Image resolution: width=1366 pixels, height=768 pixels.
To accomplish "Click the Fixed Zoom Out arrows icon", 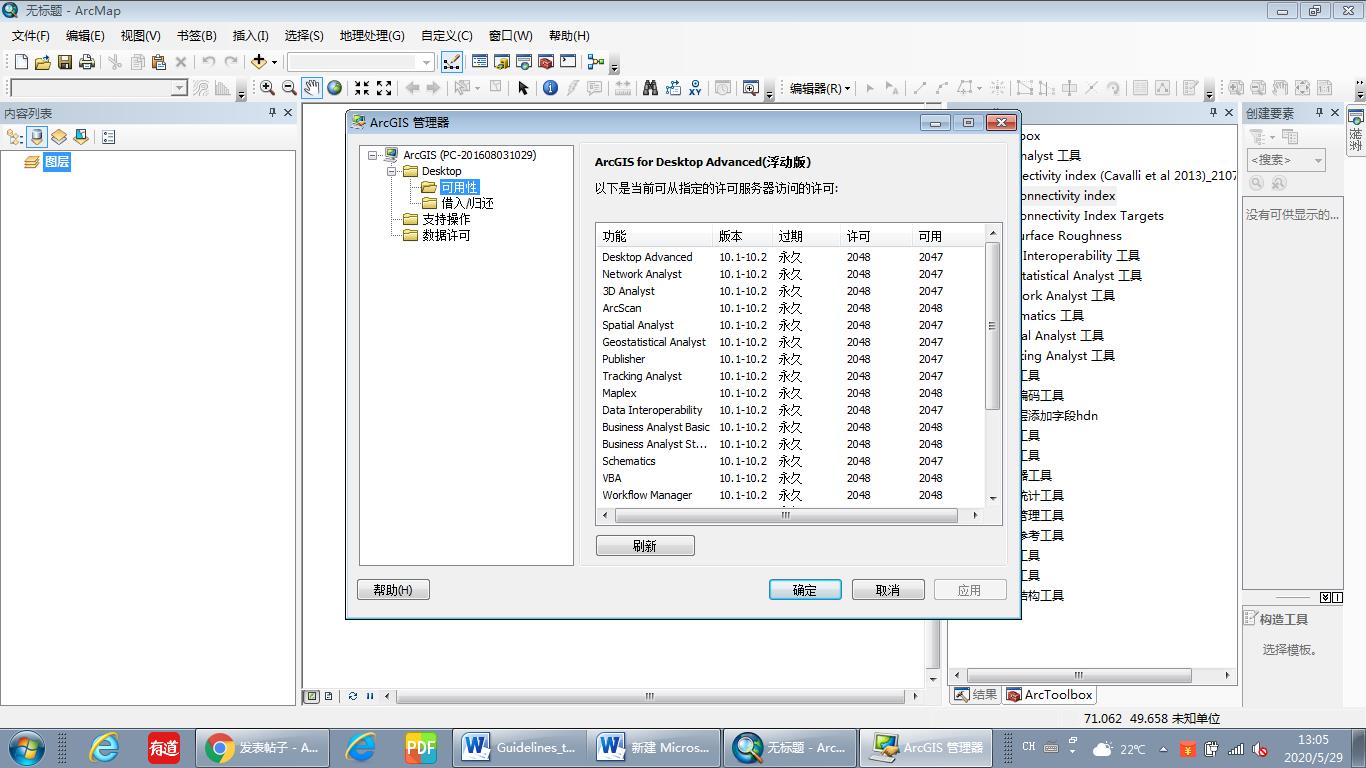I will pyautogui.click(x=384, y=88).
